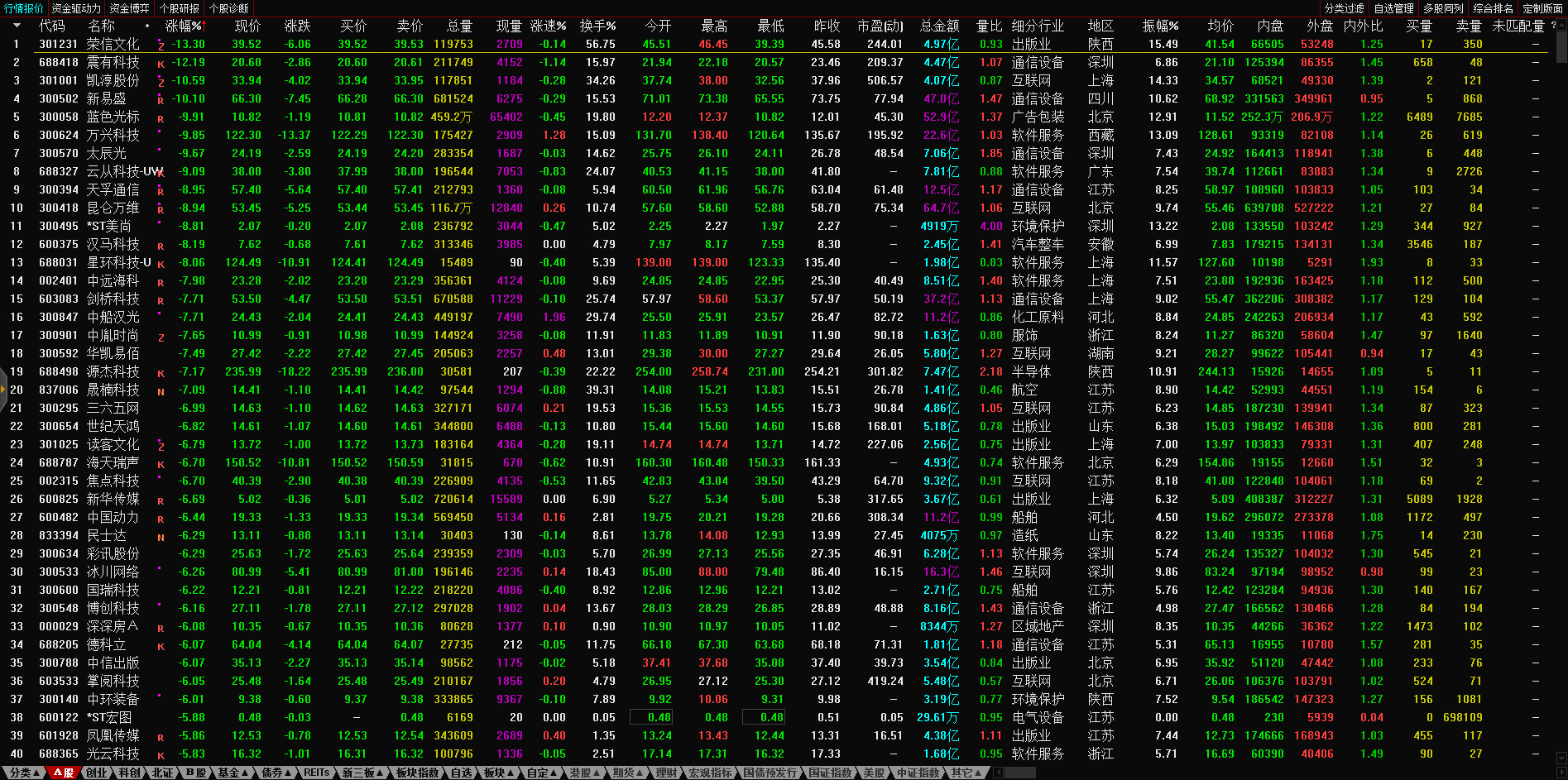This screenshot has height=780, width=1568.
Task: Click the 综合排名 button
Action: (x=1493, y=8)
